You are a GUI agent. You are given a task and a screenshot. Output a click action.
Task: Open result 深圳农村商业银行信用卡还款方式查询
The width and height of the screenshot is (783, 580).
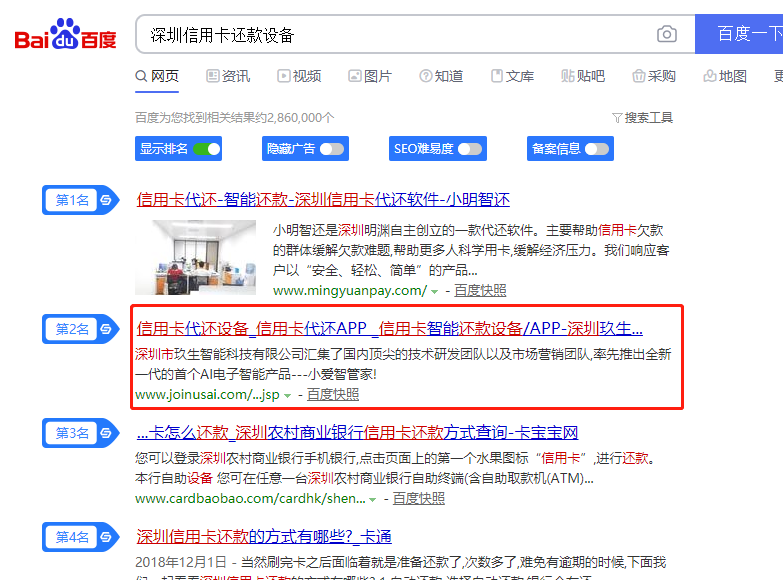coord(357,433)
